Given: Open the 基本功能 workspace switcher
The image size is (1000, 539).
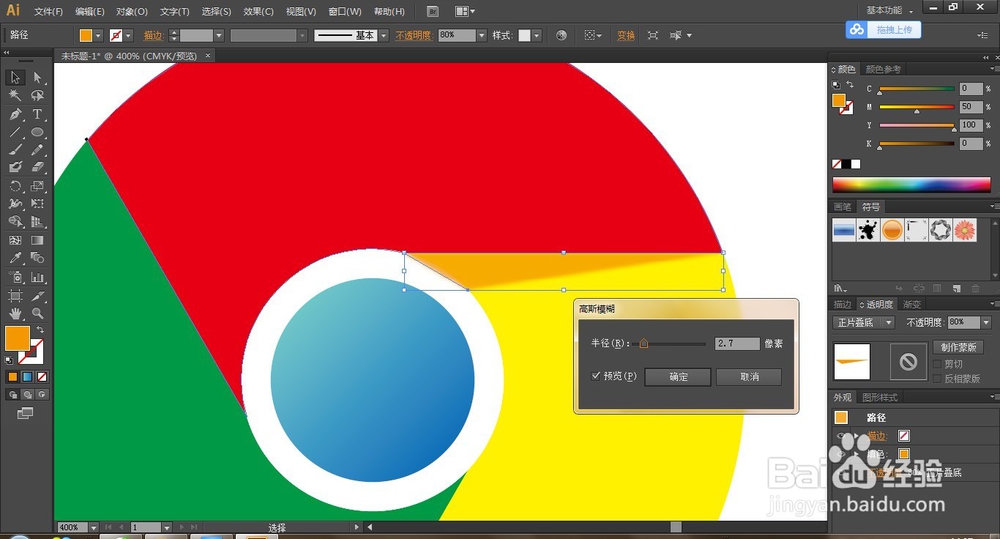Looking at the screenshot, I should coord(889,10).
